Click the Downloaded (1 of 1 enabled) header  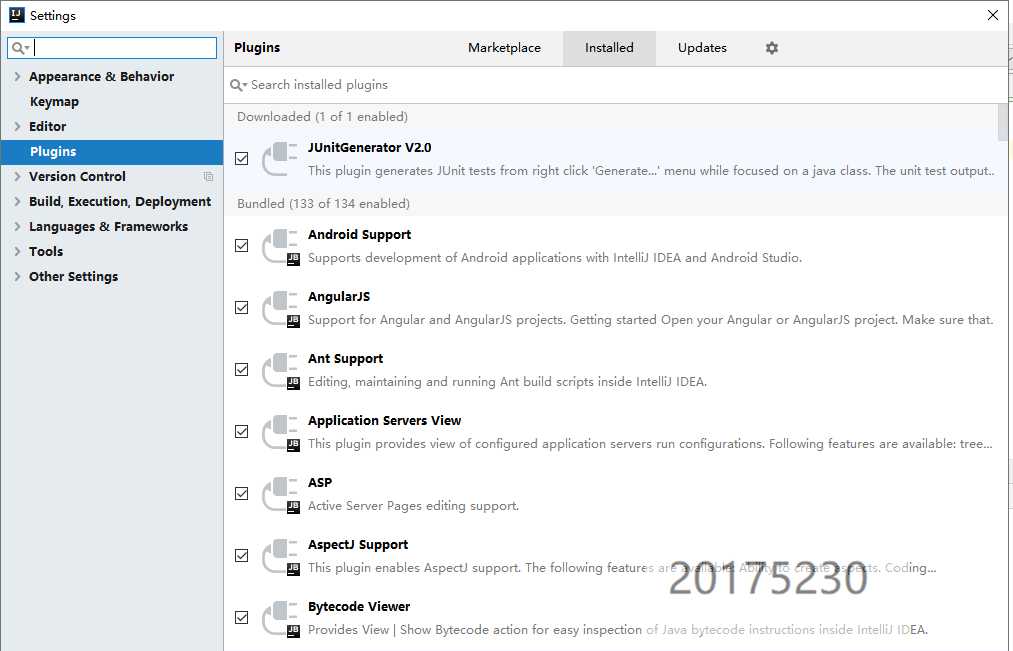[322, 117]
